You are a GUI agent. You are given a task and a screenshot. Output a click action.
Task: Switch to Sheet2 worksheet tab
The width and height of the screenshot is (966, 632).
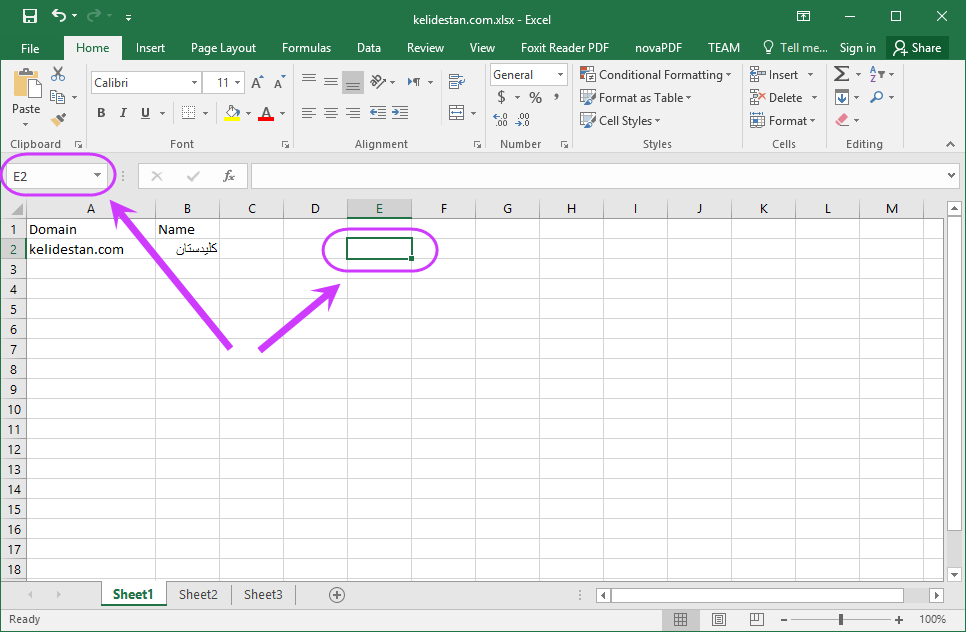coord(198,594)
